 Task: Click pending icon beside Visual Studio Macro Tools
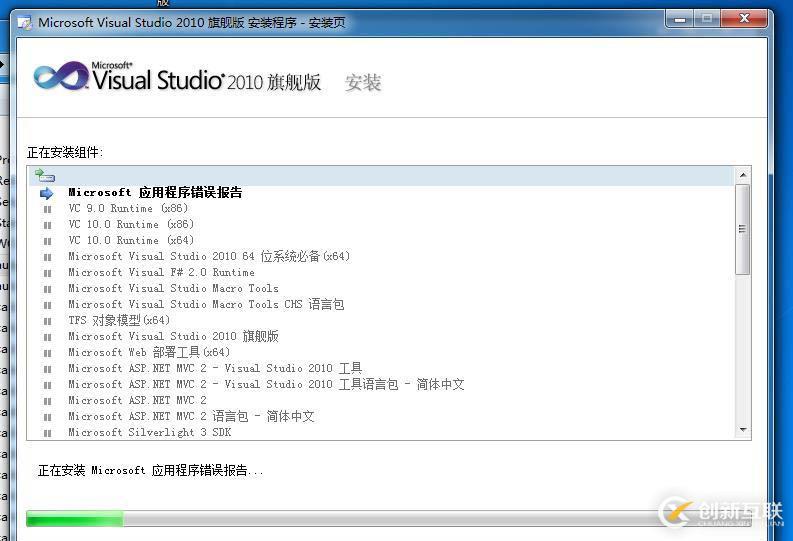point(48,289)
